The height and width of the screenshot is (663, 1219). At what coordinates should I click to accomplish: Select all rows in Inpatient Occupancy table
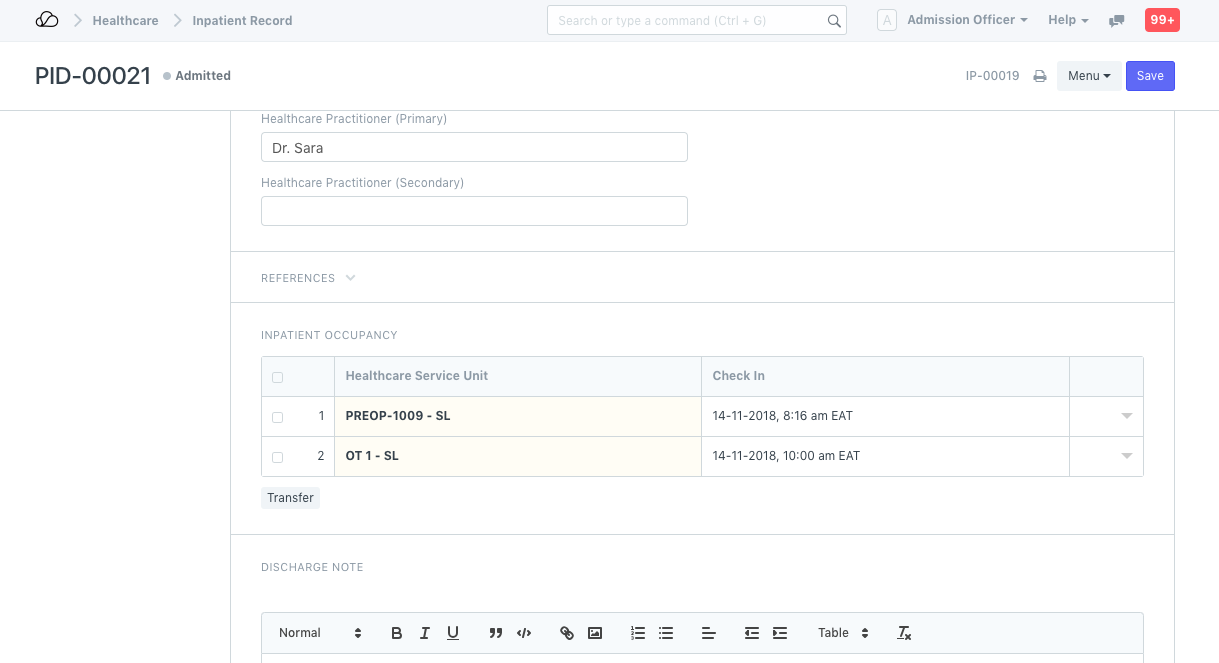(x=277, y=376)
